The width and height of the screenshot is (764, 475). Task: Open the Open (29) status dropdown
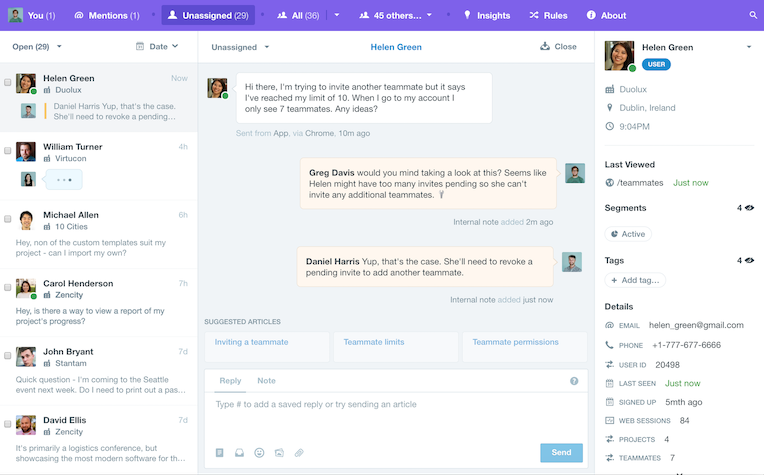coord(37,46)
